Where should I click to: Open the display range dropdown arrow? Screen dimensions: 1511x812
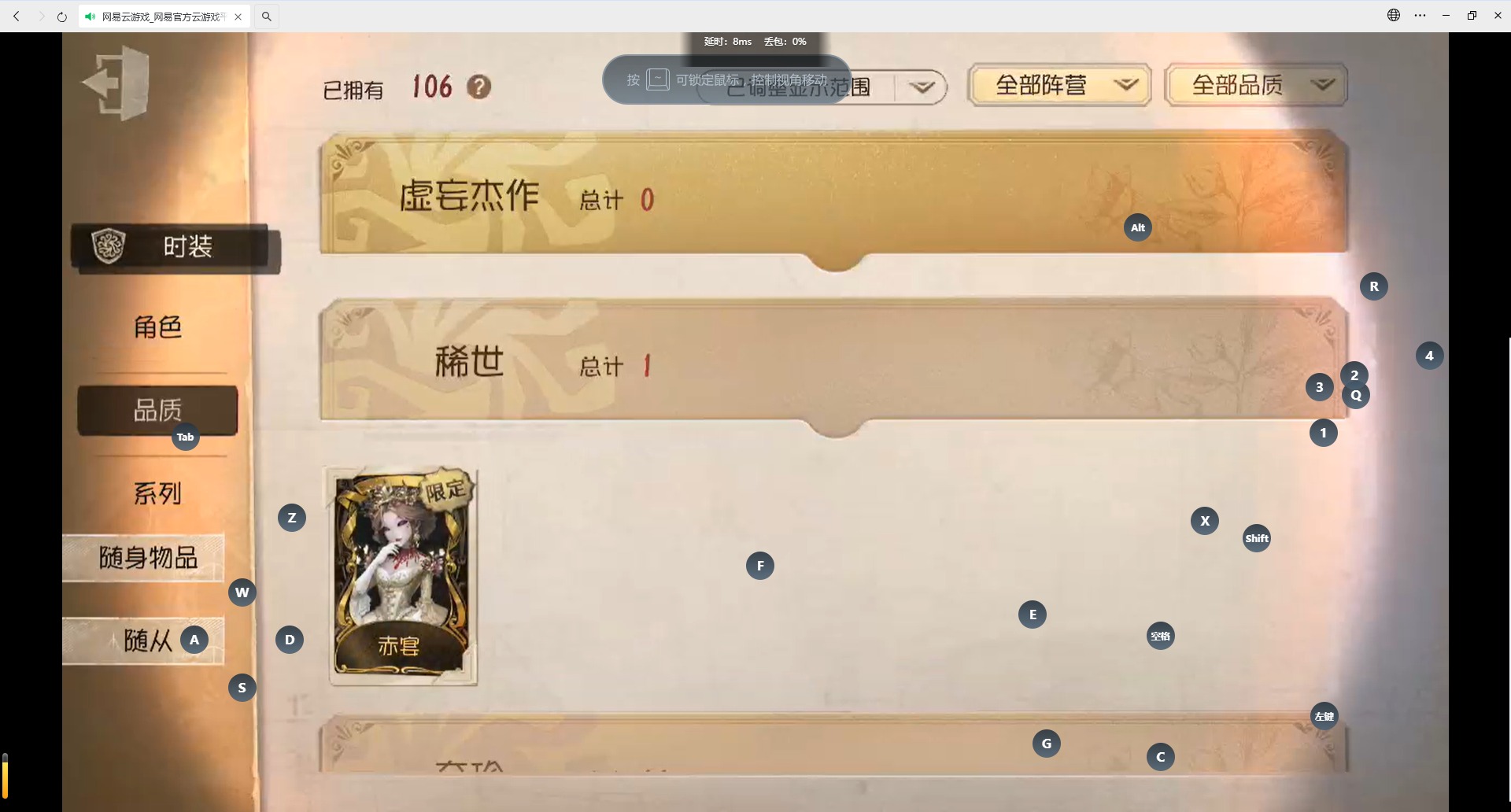pyautogui.click(x=922, y=87)
